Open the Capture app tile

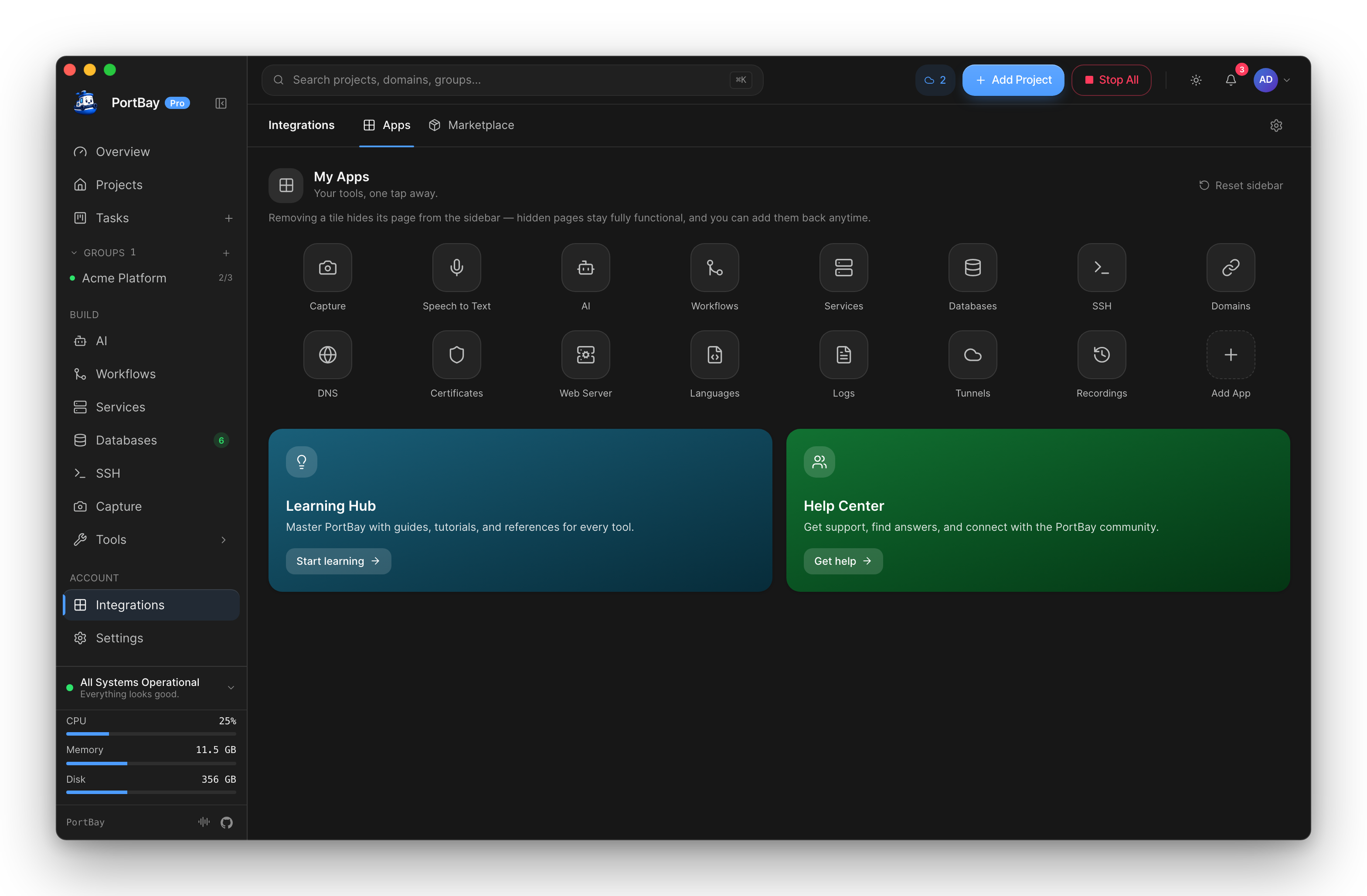pyautogui.click(x=327, y=268)
